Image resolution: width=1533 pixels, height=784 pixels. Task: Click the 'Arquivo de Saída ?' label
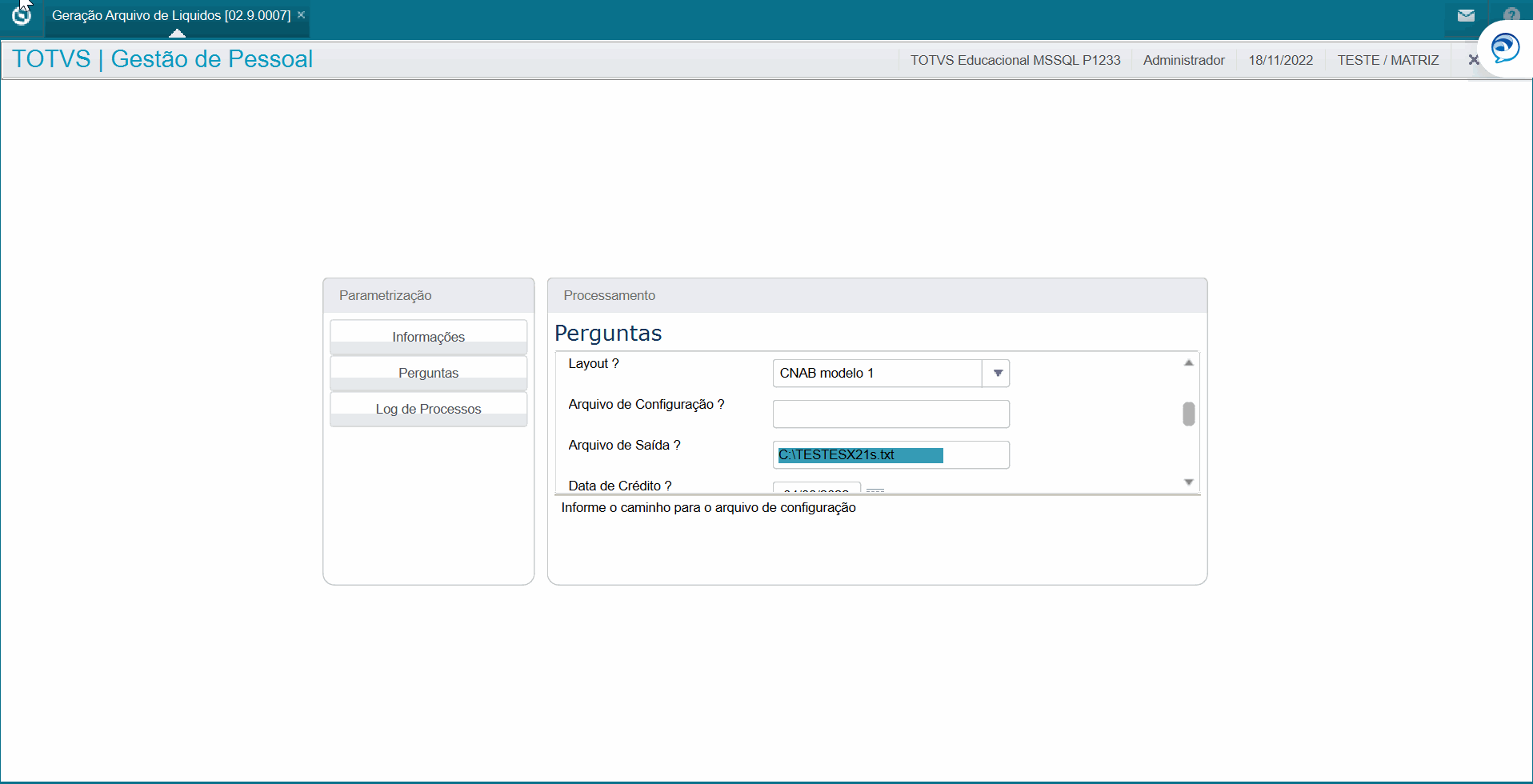pyautogui.click(x=624, y=445)
